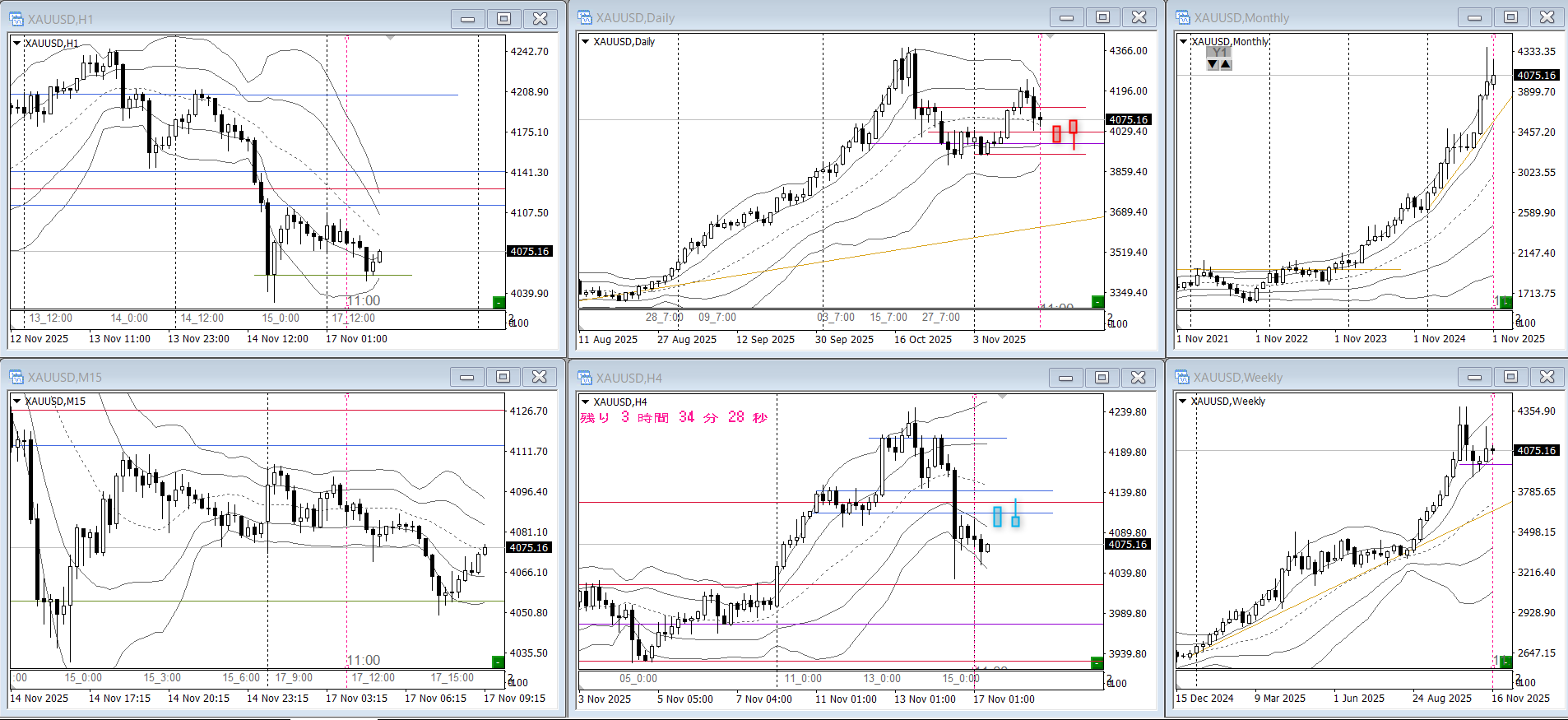Click the XAUUSD,Monthly window title icon
The height and width of the screenshot is (720, 1568).
pos(1183,17)
